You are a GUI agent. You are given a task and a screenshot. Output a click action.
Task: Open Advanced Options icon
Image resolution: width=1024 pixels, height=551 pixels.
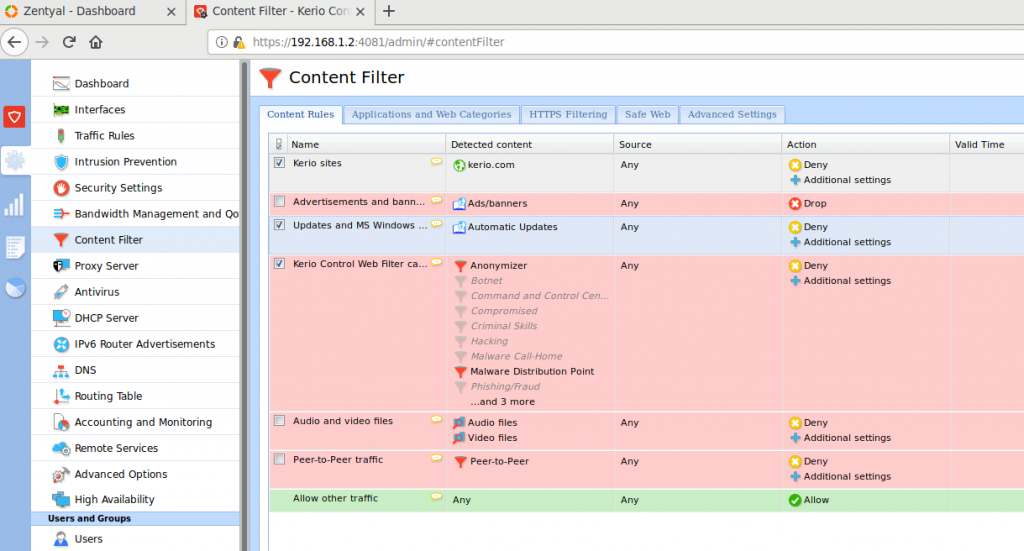click(x=61, y=475)
